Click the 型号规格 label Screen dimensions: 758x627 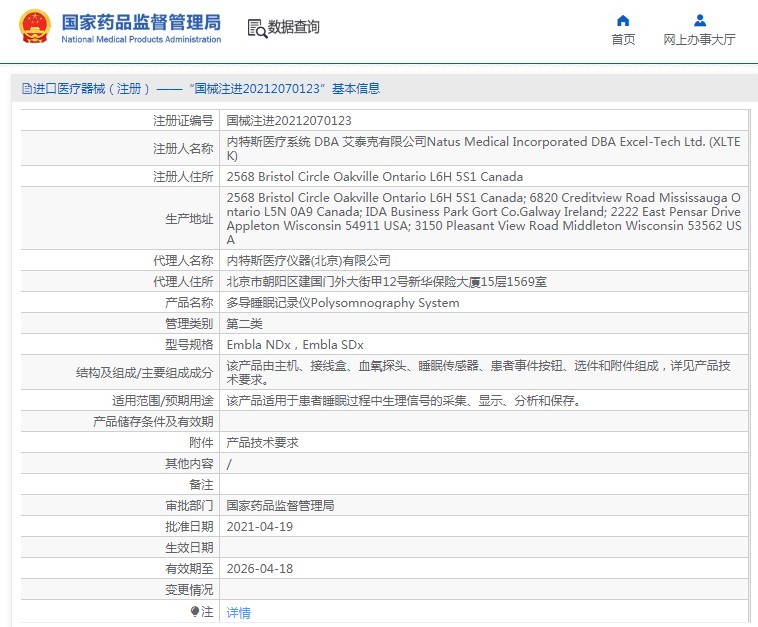(x=189, y=345)
